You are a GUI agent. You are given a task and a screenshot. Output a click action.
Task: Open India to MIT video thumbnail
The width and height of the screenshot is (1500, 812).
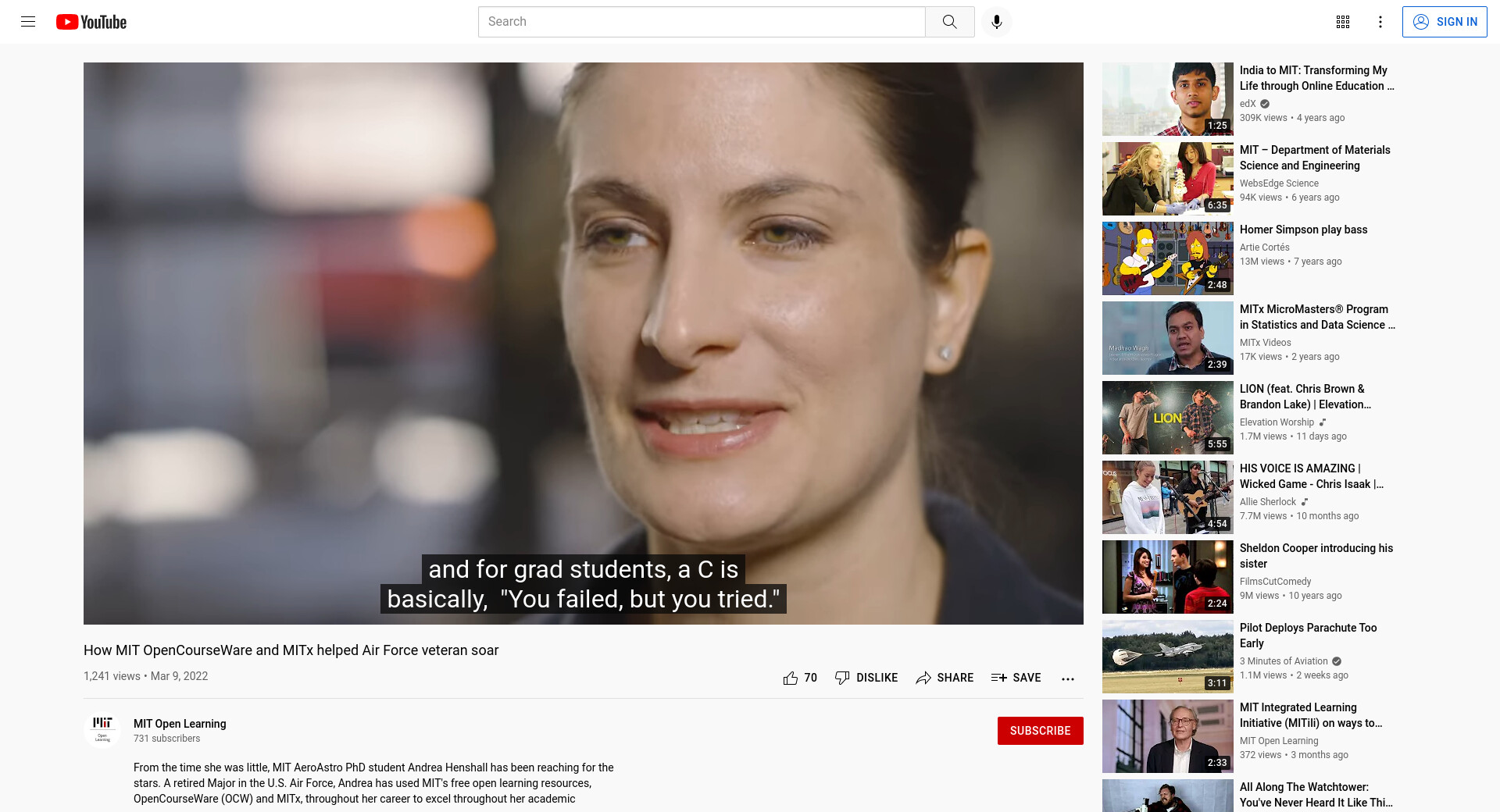pos(1168,99)
